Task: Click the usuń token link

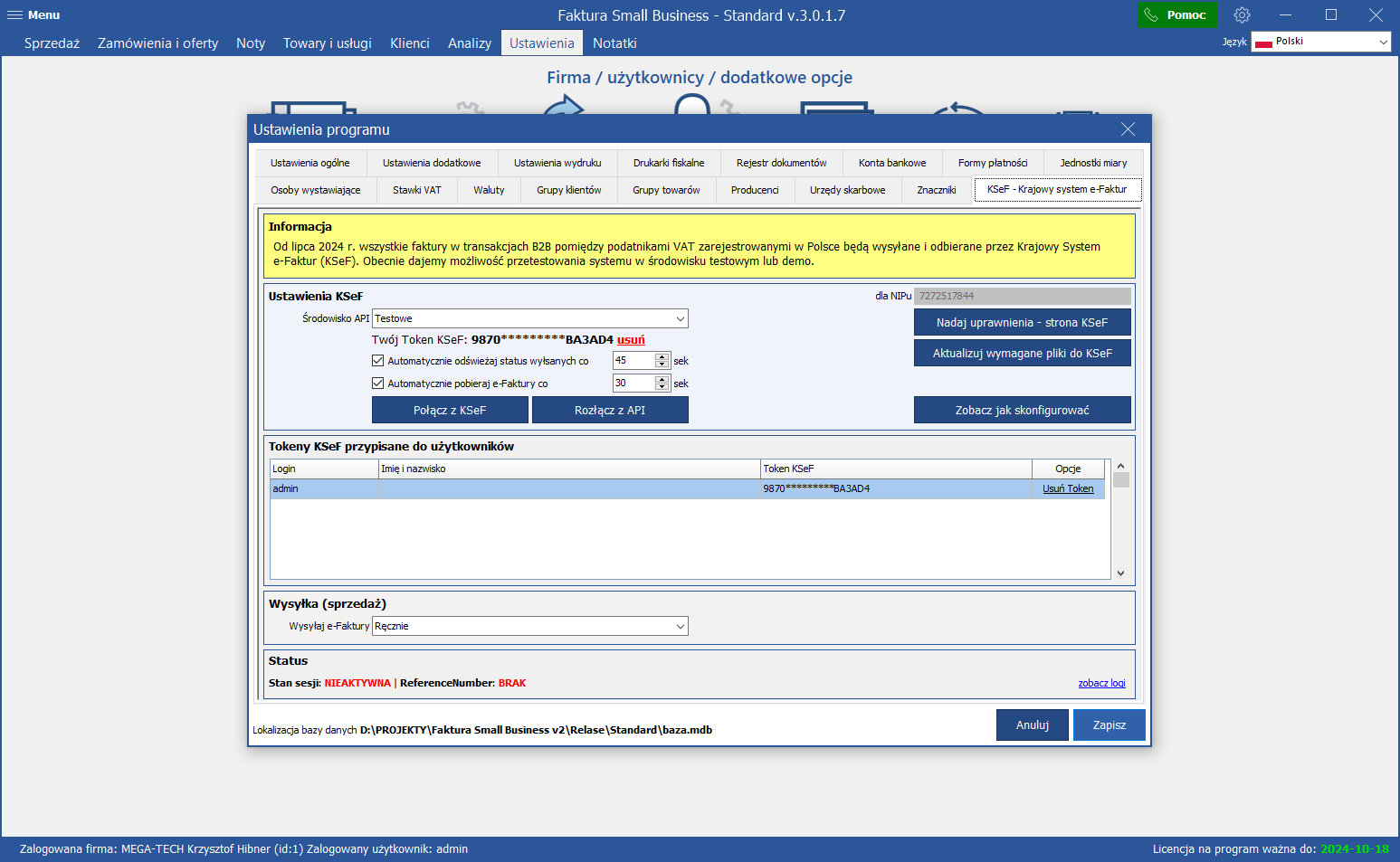Action: click(631, 340)
